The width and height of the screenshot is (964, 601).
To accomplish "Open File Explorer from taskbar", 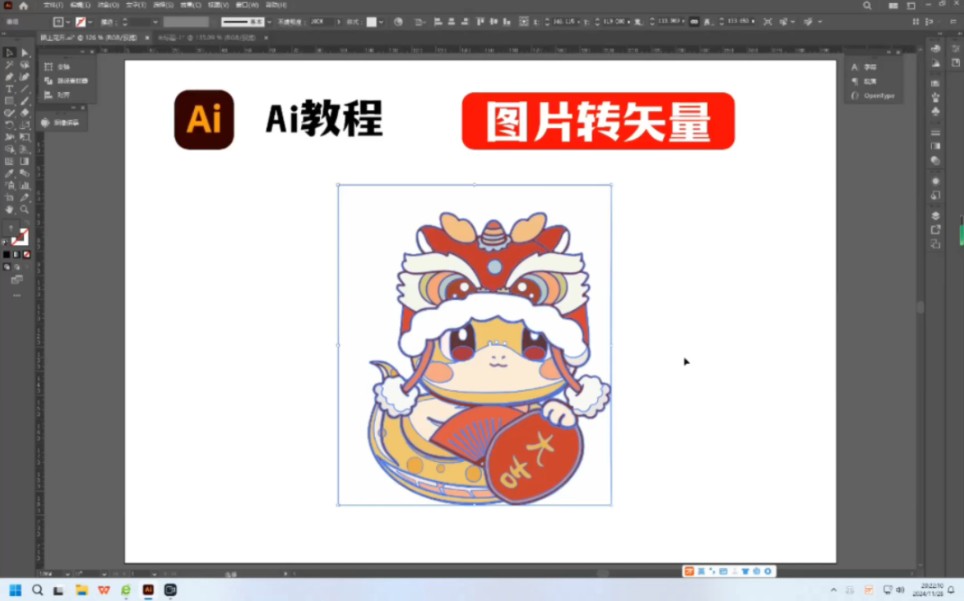I will click(x=81, y=590).
